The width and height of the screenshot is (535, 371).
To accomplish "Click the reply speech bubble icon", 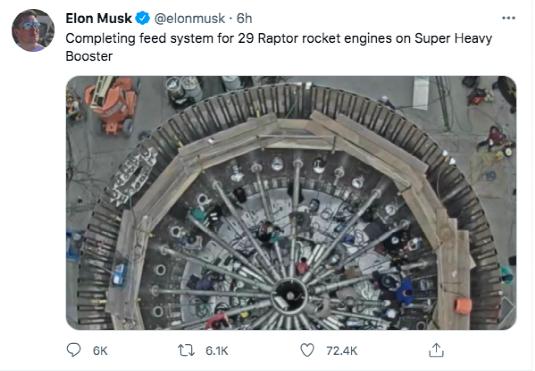I will (x=73, y=350).
